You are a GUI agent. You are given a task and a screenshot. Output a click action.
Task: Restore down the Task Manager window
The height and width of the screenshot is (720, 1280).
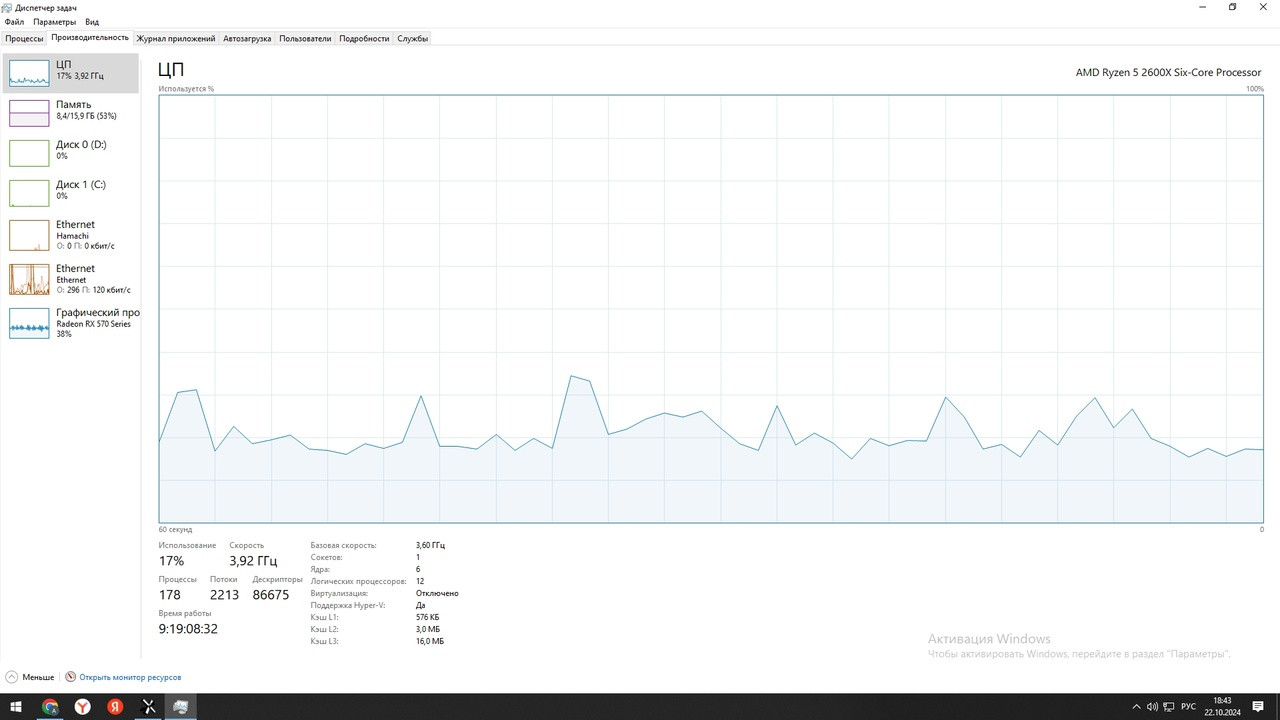point(1232,7)
